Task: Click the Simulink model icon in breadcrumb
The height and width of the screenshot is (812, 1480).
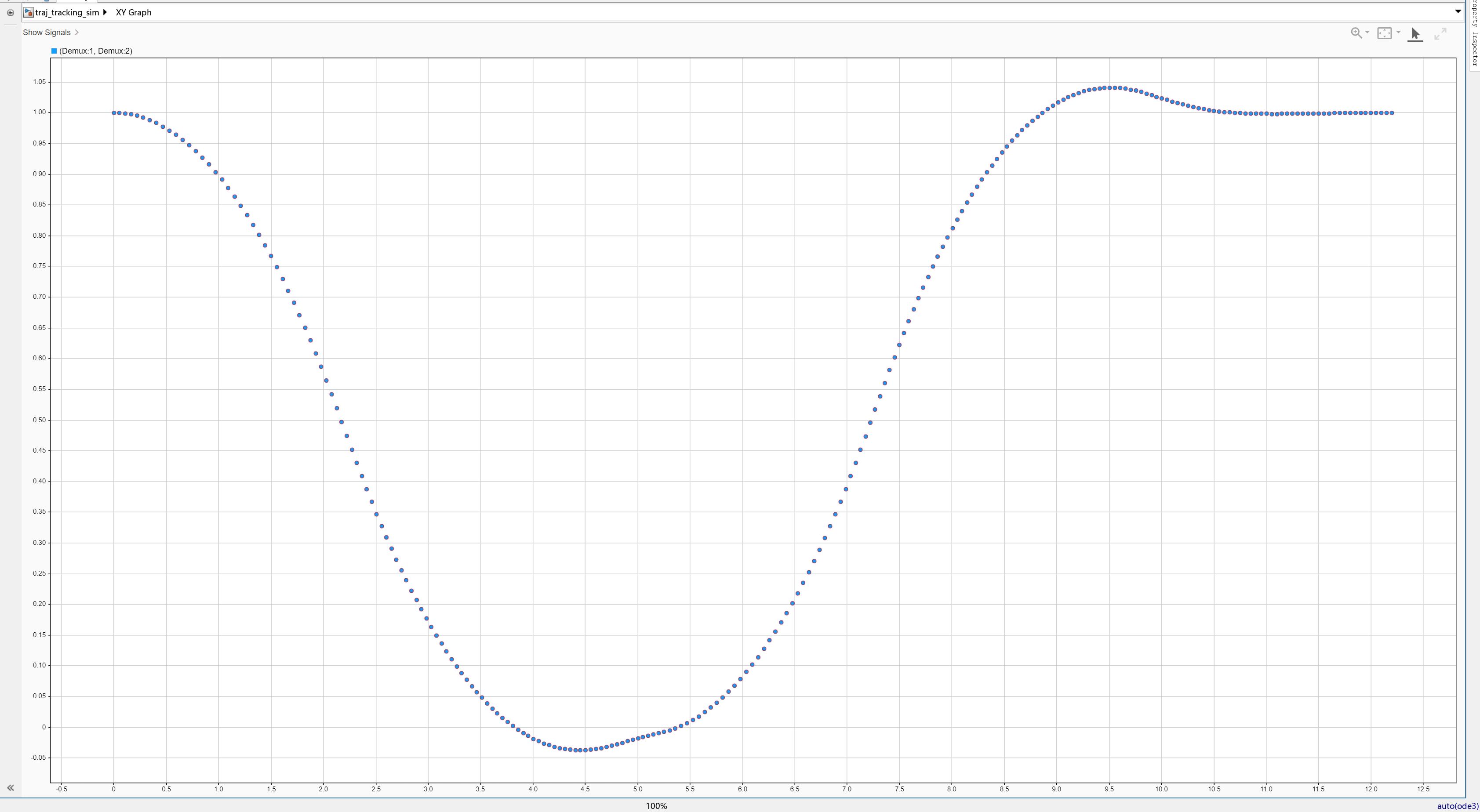Action: [28, 12]
